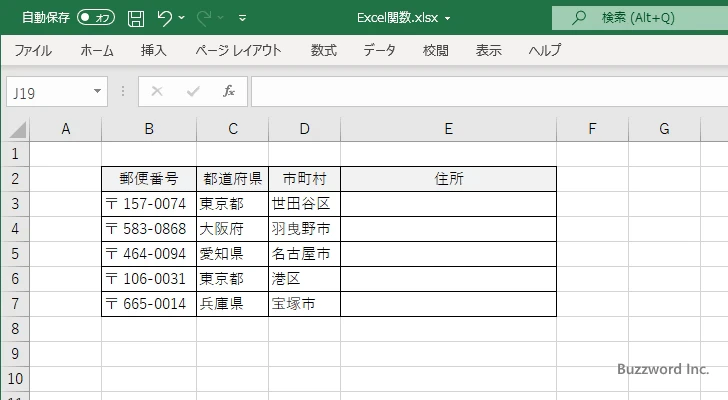Click the formula bar Enter checkmark icon
Image resolution: width=728 pixels, height=400 pixels.
tap(193, 91)
